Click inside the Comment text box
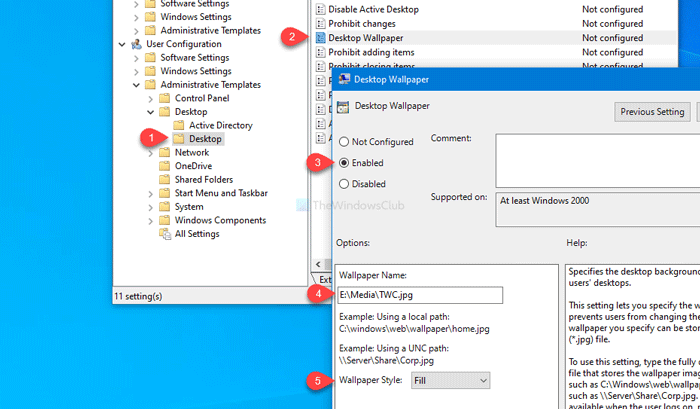 598,161
